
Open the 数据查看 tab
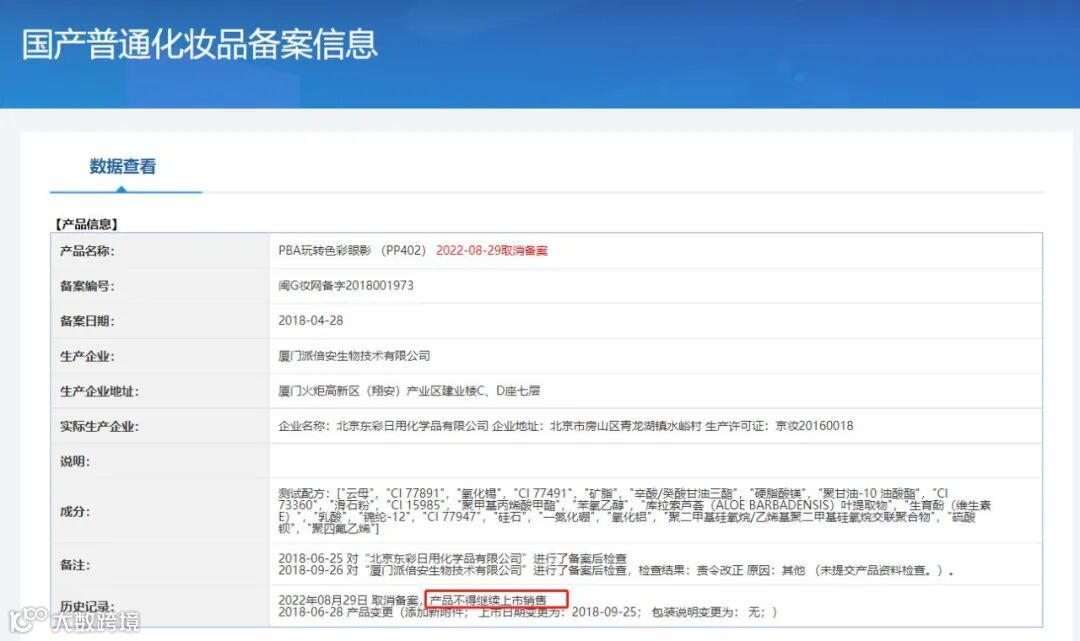pyautogui.click(x=123, y=167)
